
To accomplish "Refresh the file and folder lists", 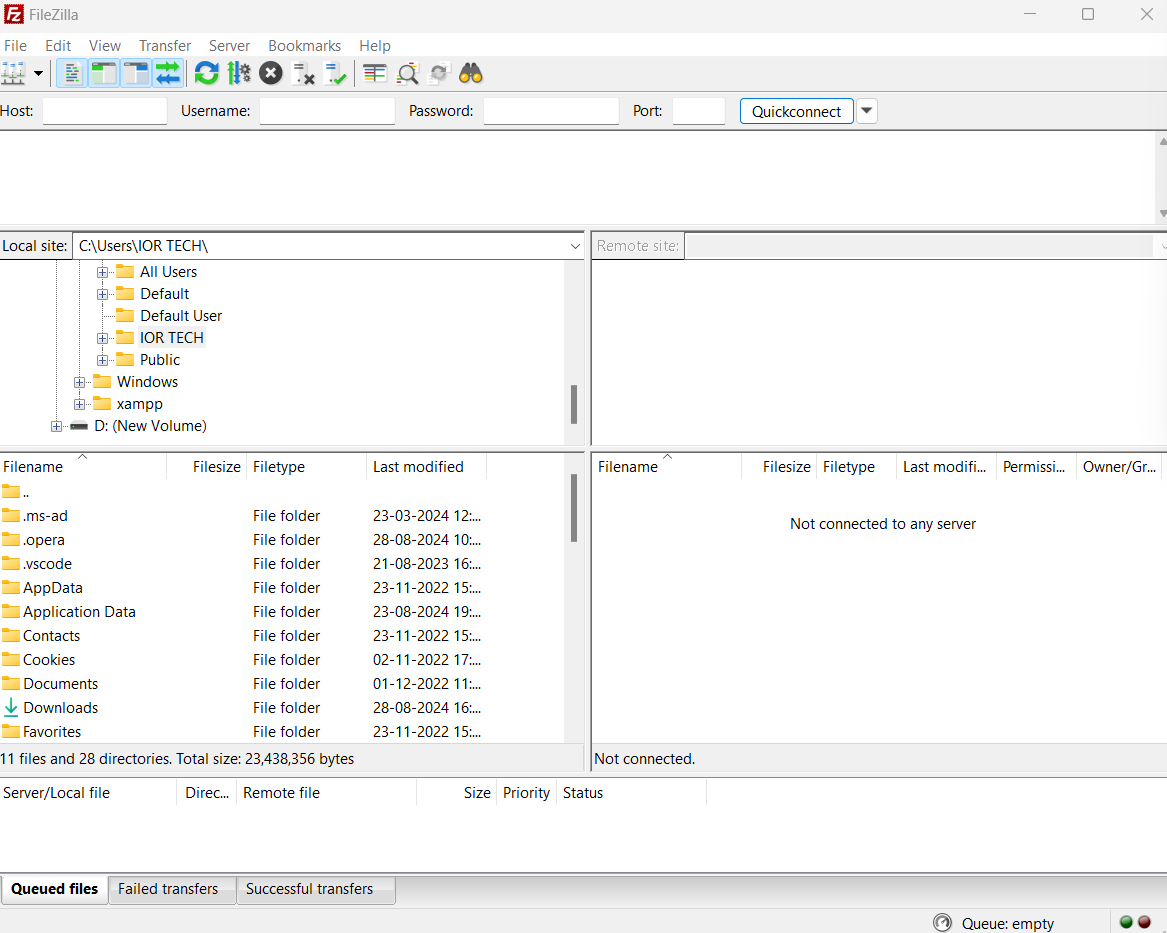I will pyautogui.click(x=207, y=74).
